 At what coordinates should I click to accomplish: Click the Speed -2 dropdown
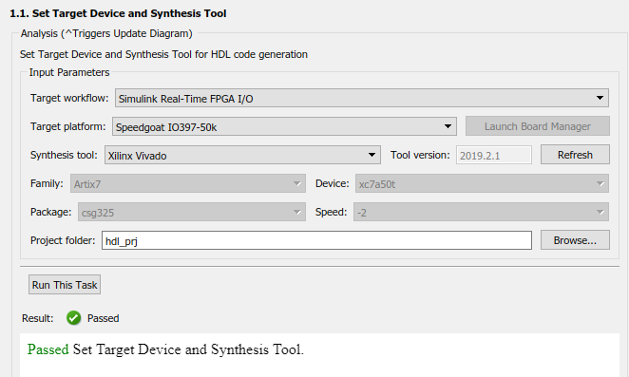click(x=481, y=212)
